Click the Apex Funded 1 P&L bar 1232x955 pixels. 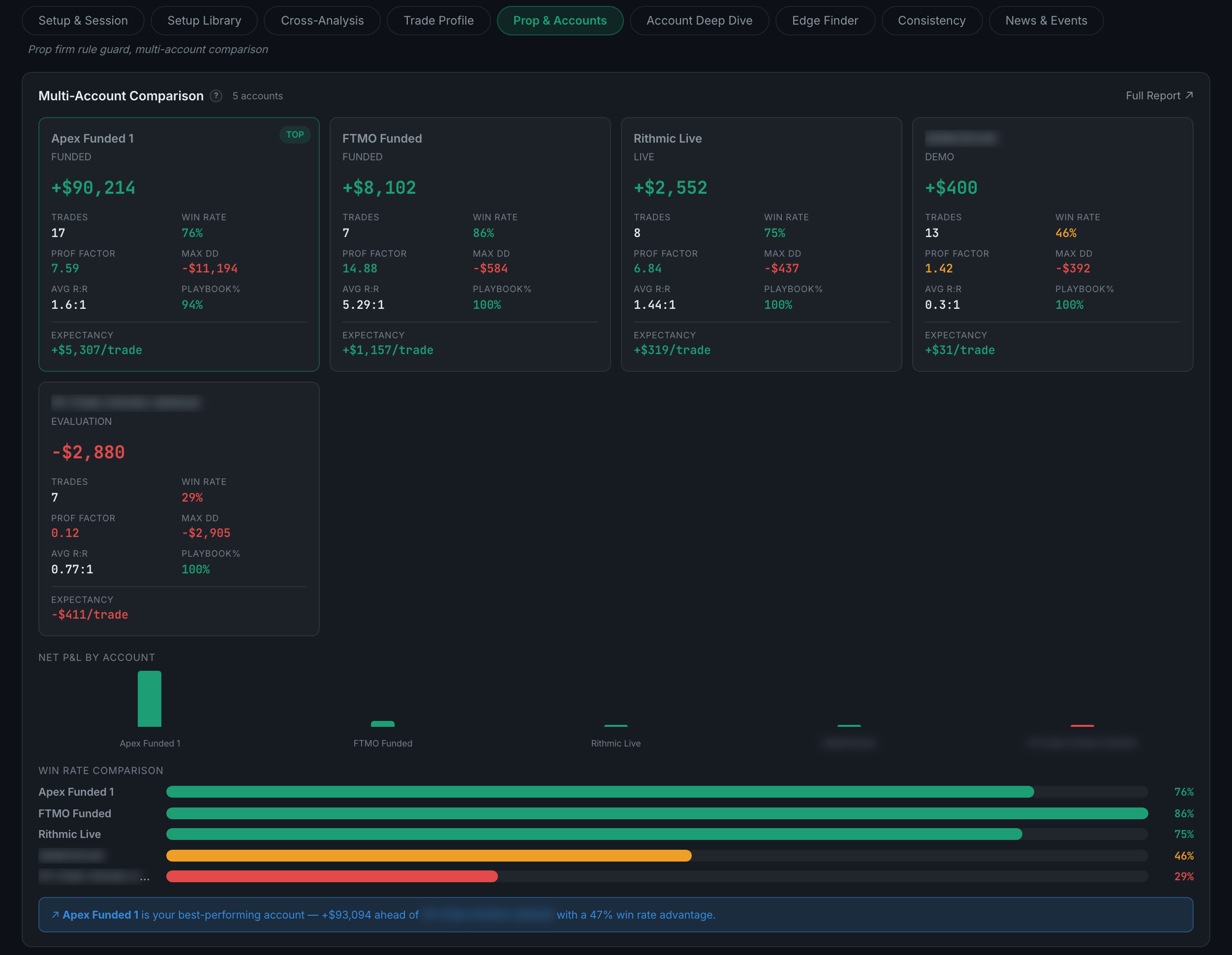pos(150,698)
